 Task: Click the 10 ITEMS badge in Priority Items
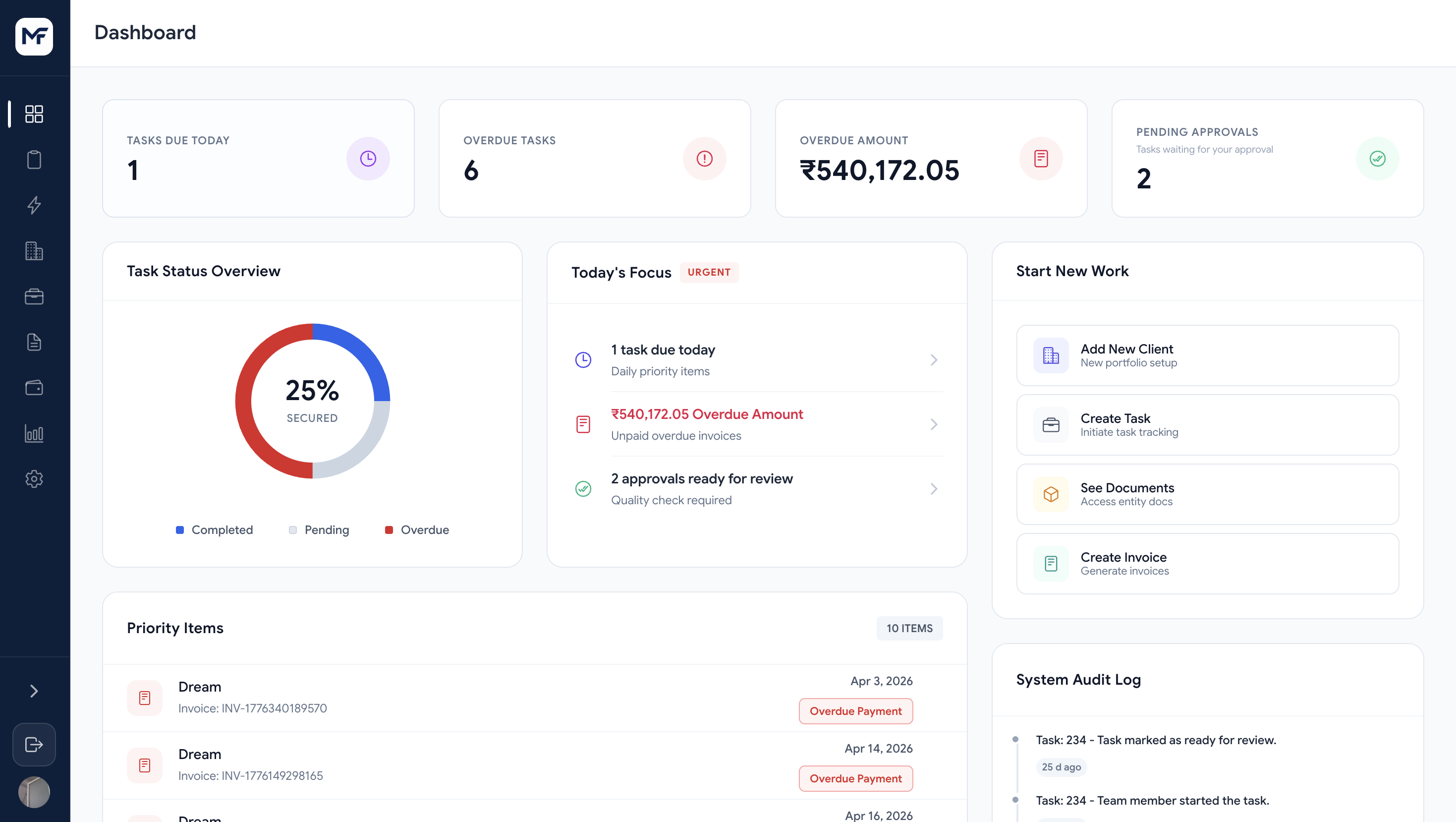909,628
